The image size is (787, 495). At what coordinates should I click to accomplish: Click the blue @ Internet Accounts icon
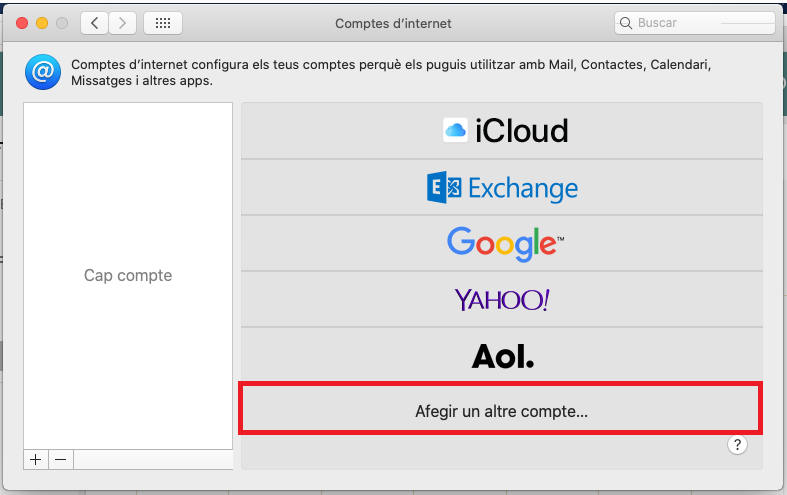(43, 72)
